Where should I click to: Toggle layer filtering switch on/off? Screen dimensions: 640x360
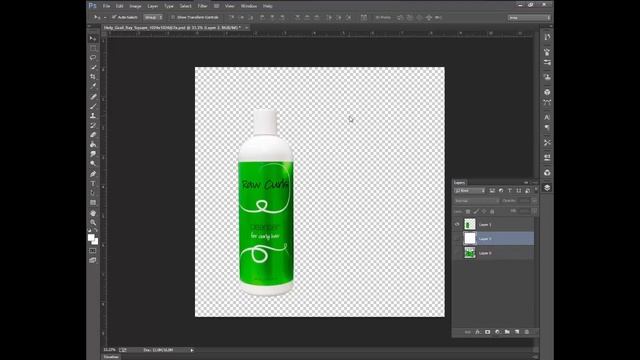(536, 190)
